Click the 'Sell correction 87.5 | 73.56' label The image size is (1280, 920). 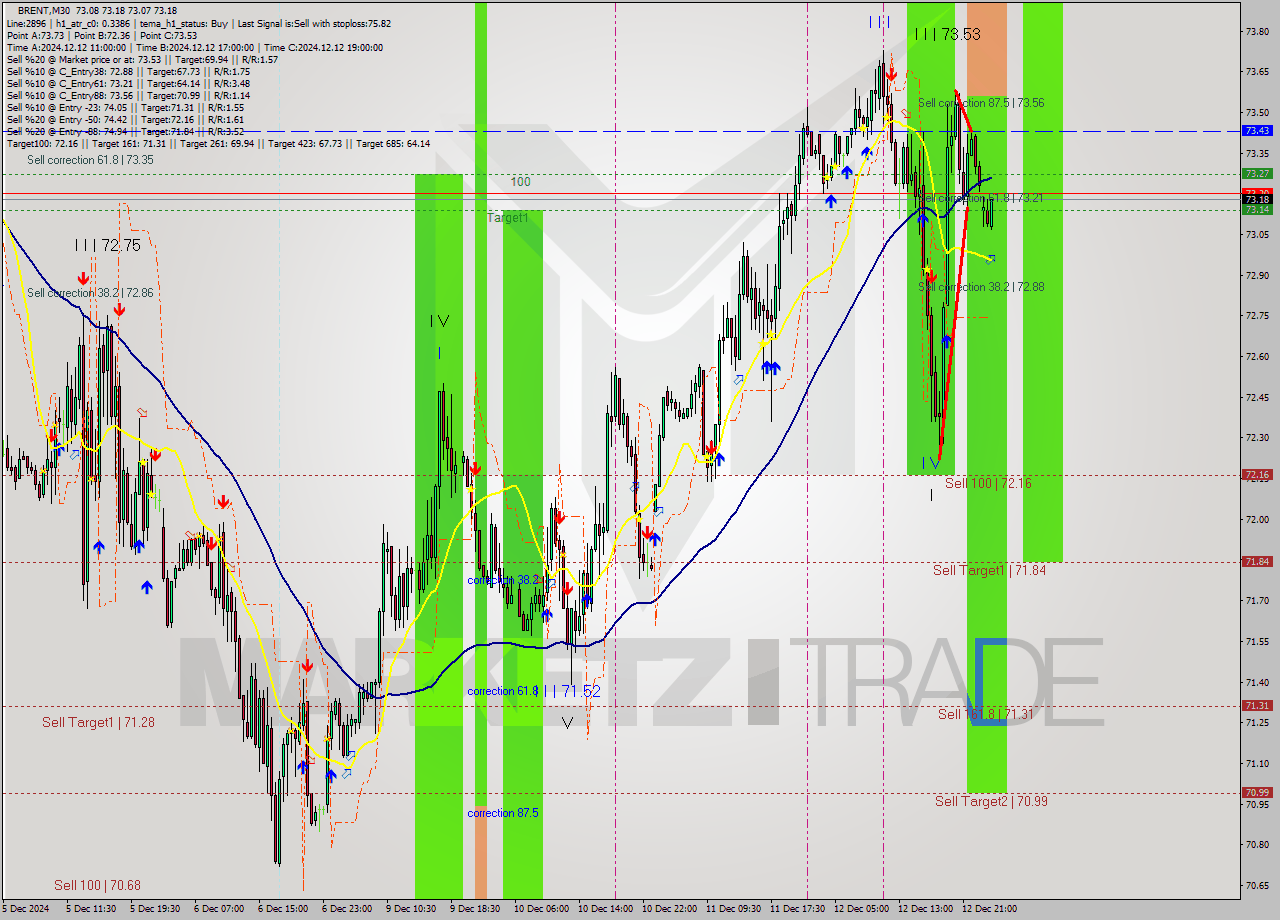[981, 103]
